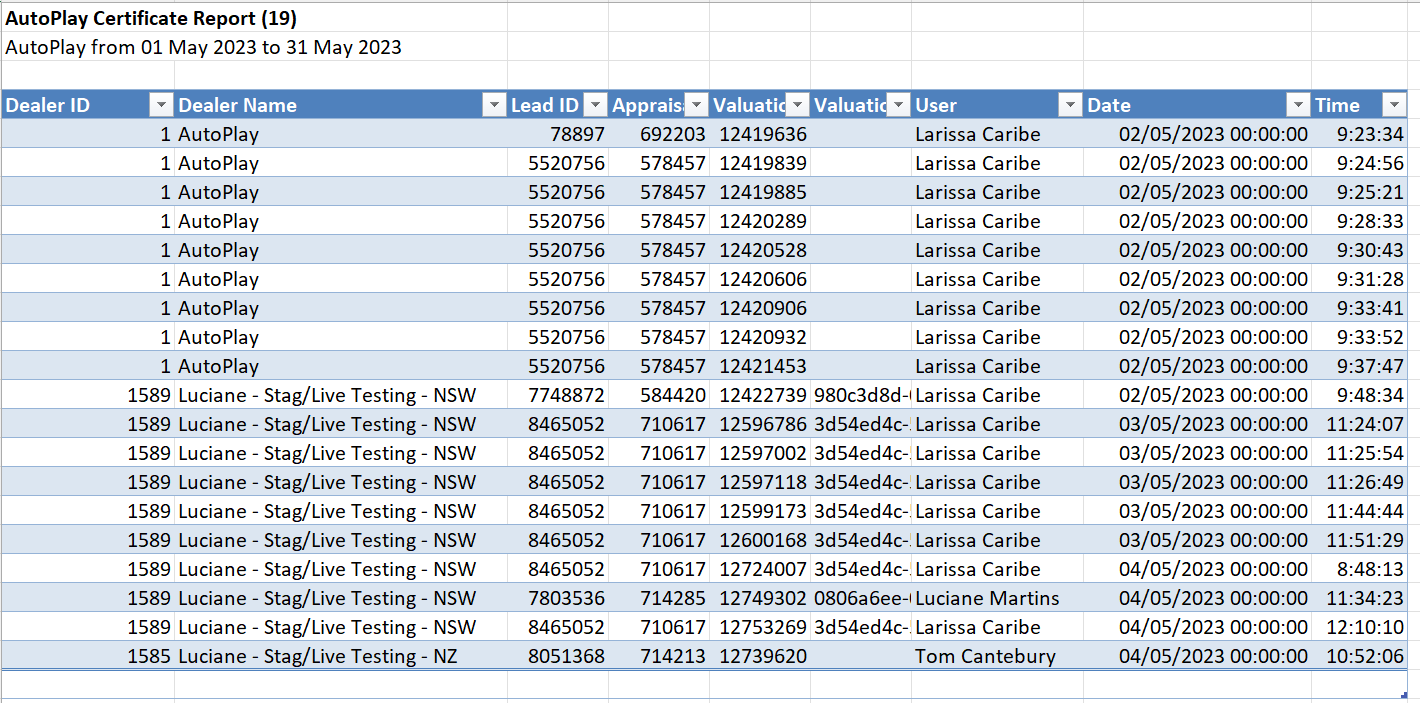Select time cell 9:48:34
Image resolution: width=1420 pixels, height=703 pixels.
[x=1360, y=395]
